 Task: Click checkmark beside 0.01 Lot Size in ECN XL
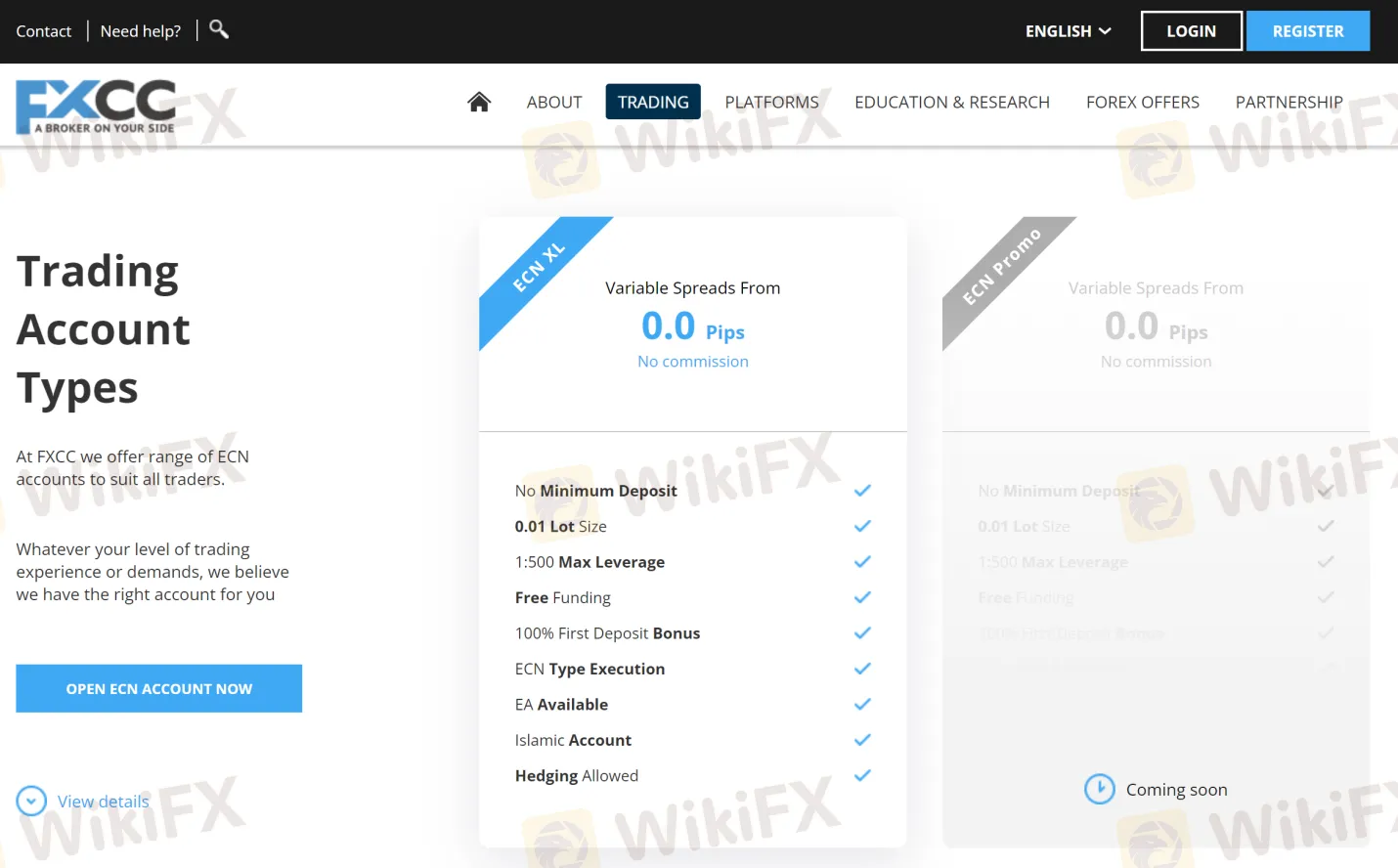[862, 526]
